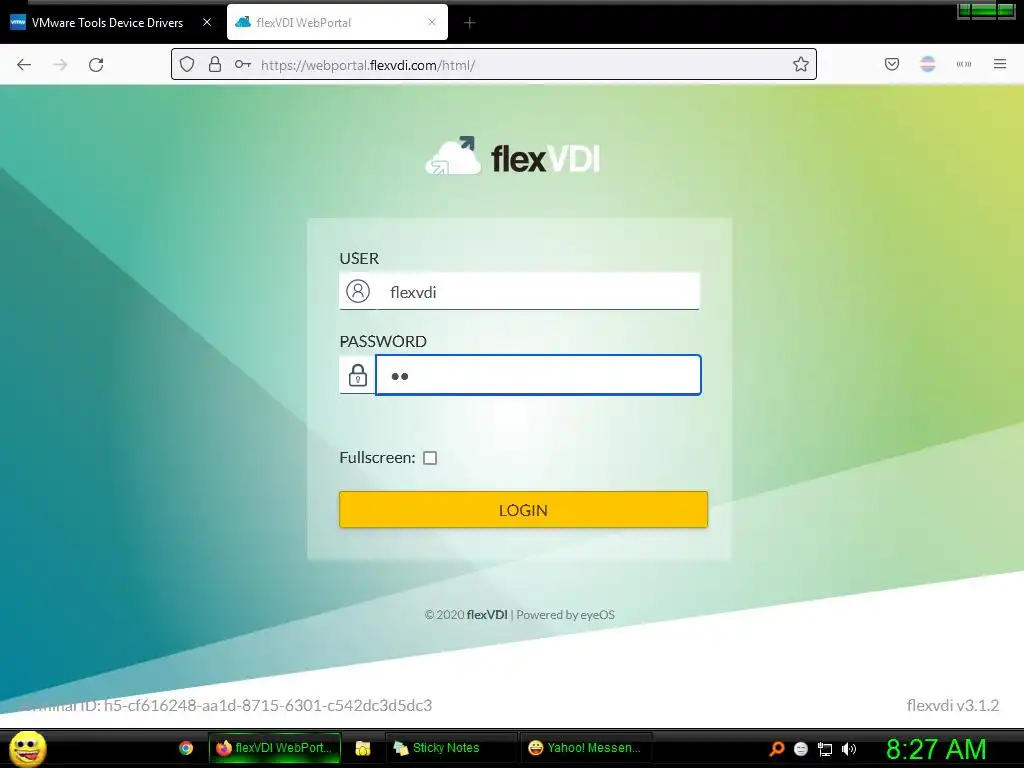
Task: Launch Chrome from the taskbar
Action: pyautogui.click(x=186, y=748)
